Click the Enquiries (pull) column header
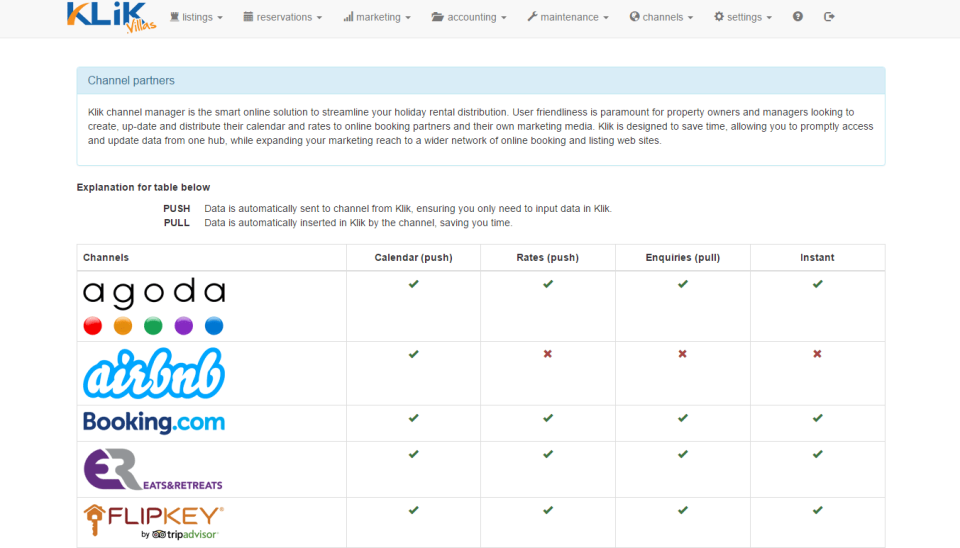 point(683,257)
